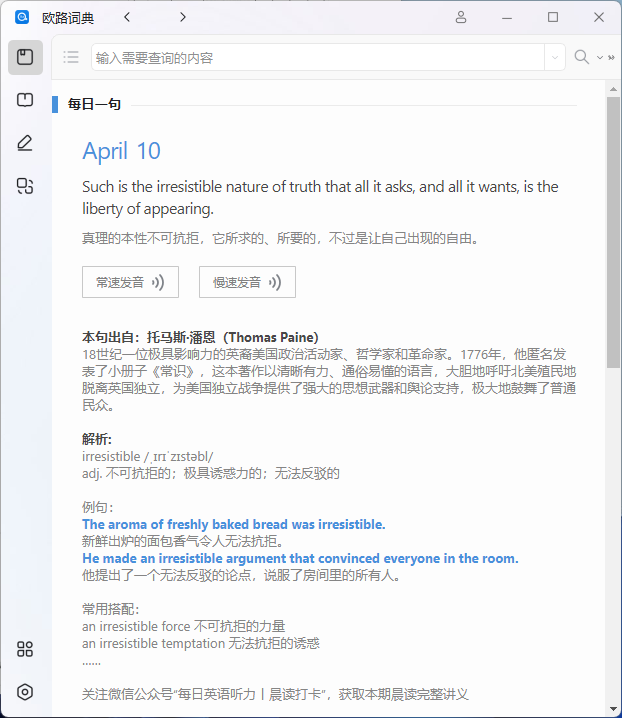Click the April 10 date heading

tap(121, 151)
